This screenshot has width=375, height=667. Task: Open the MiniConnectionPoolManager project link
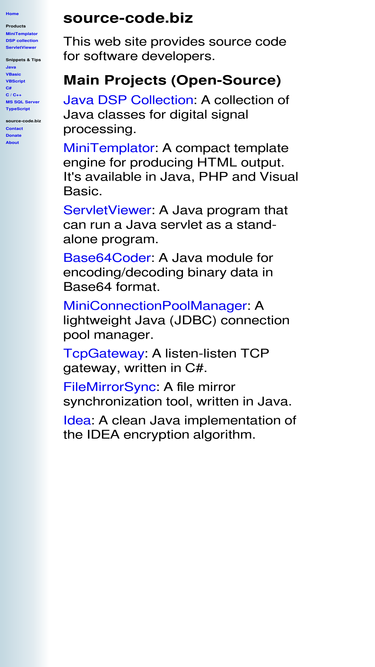[x=155, y=306]
